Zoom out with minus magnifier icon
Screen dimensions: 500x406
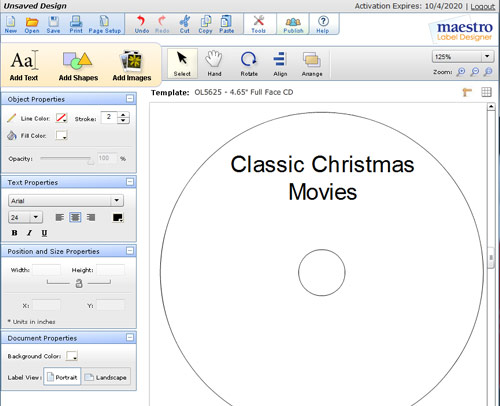(x=475, y=72)
